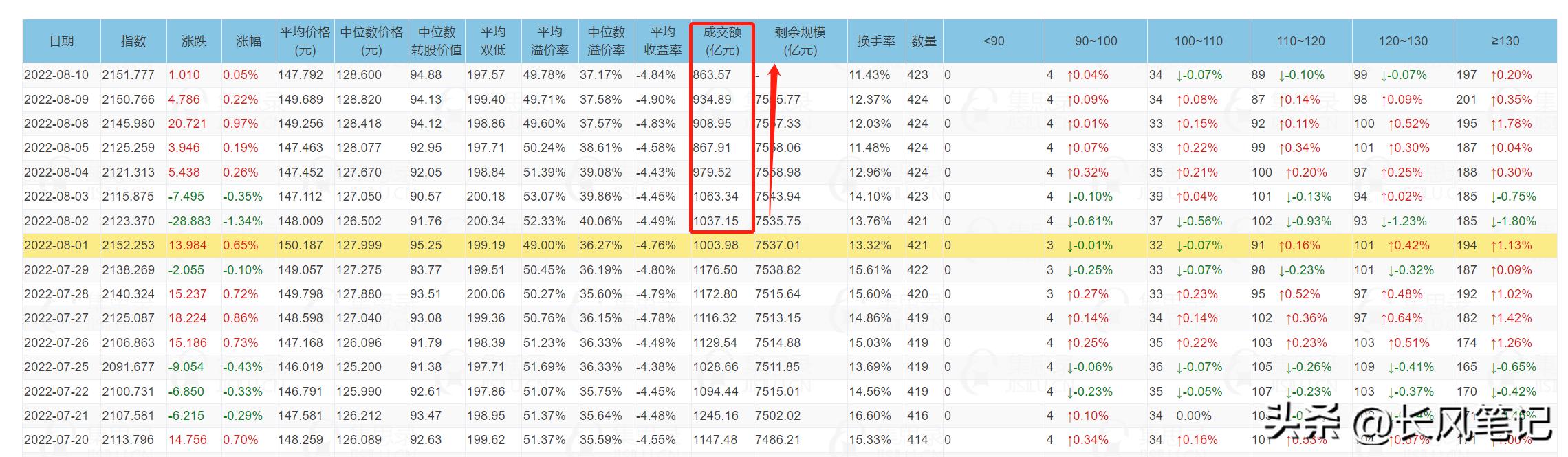This screenshot has width=1568, height=457.
Task: Select the 中位数转股价值 header
Action: click(x=437, y=41)
